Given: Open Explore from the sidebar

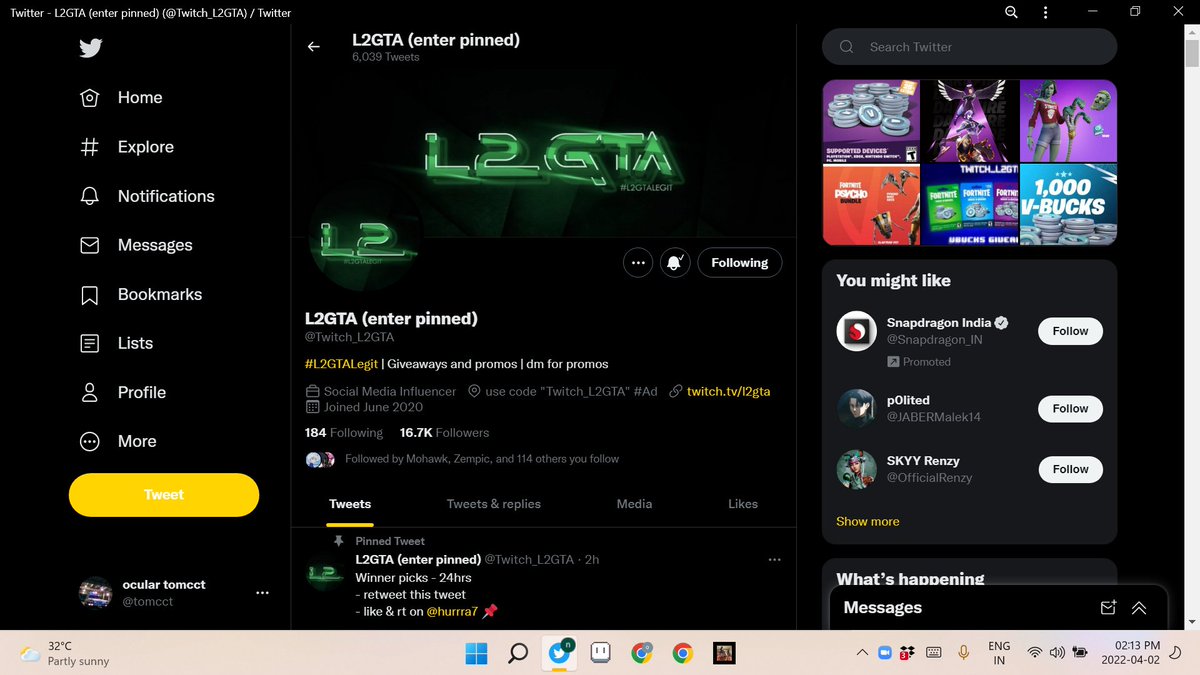Looking at the screenshot, I should pyautogui.click(x=126, y=147).
